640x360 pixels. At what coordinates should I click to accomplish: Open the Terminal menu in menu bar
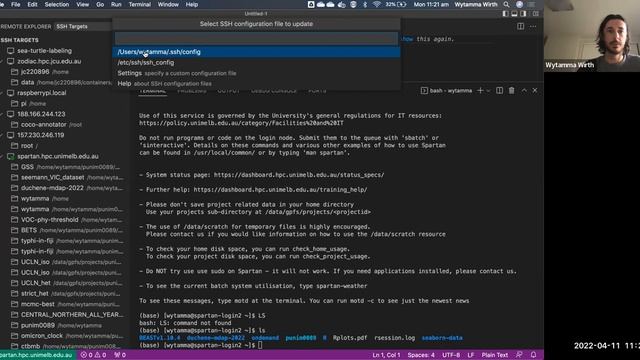pyautogui.click(x=140, y=4)
